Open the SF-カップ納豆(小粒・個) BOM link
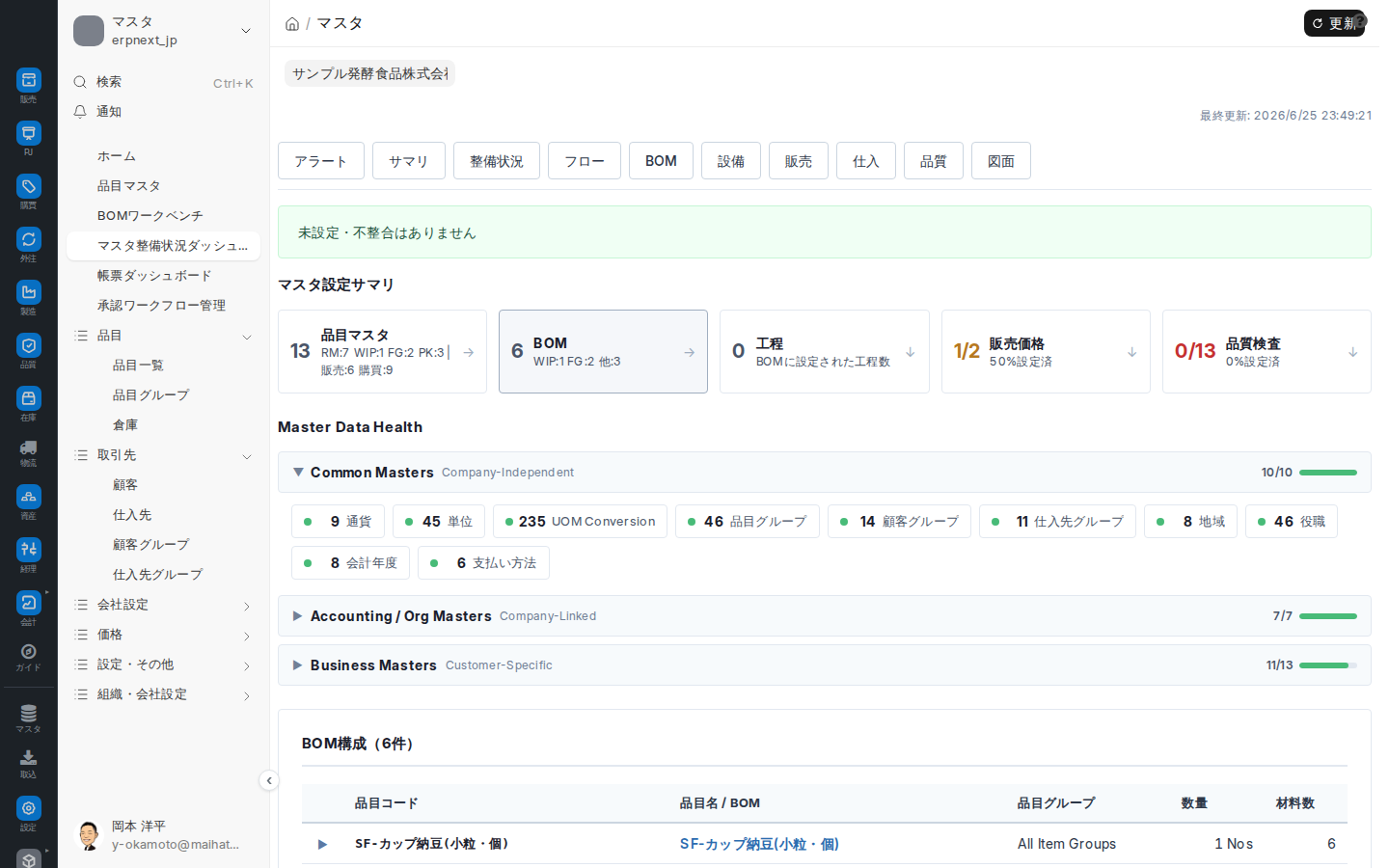Screen dimensions: 1389x868 [x=759, y=844]
